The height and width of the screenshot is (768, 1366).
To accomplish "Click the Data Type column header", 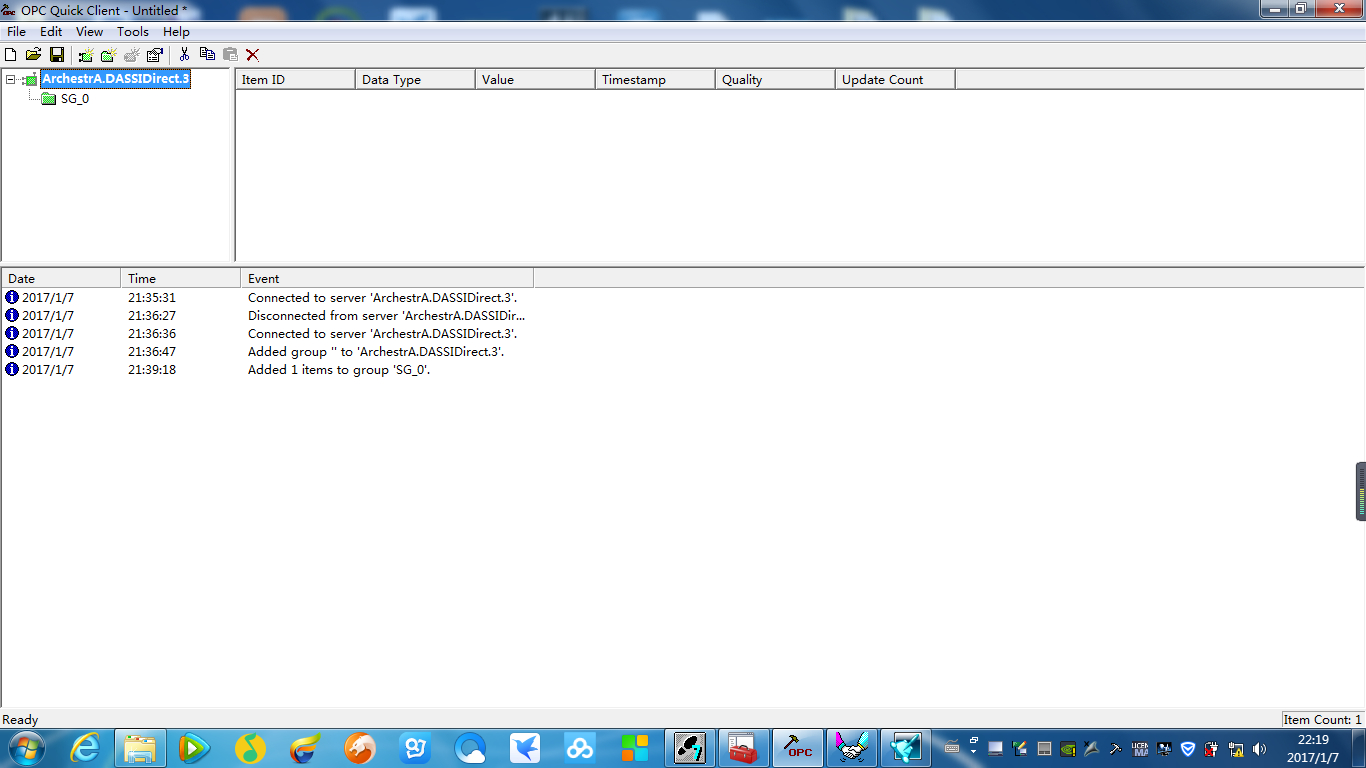I will (415, 80).
